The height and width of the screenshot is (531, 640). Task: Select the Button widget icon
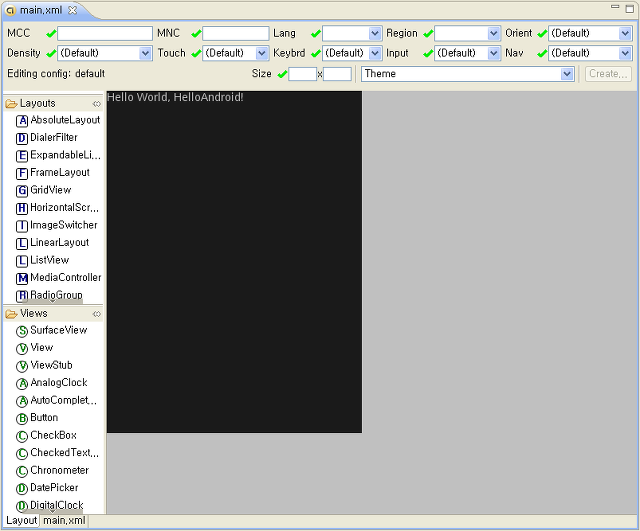point(22,419)
